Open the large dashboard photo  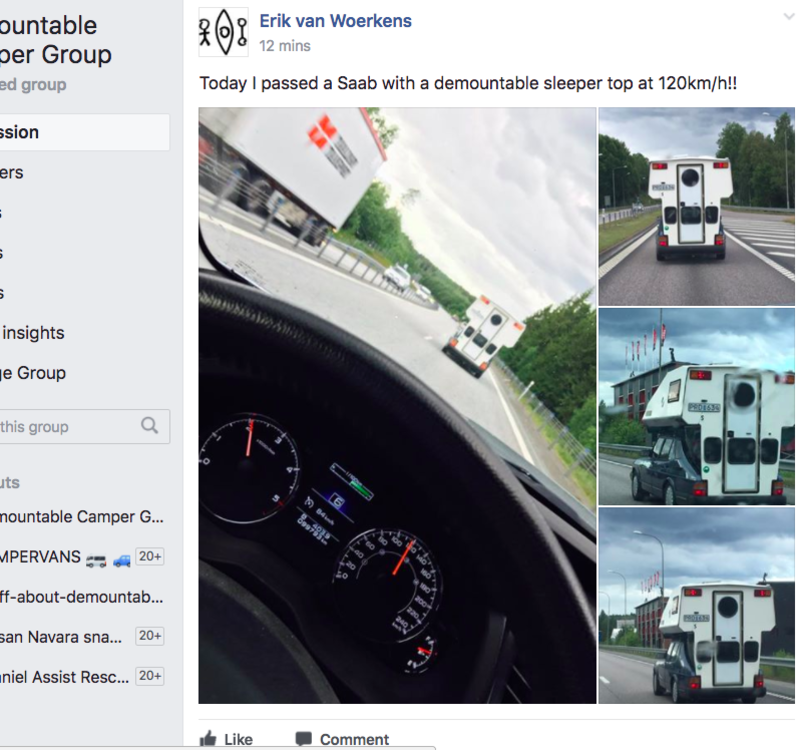point(397,405)
